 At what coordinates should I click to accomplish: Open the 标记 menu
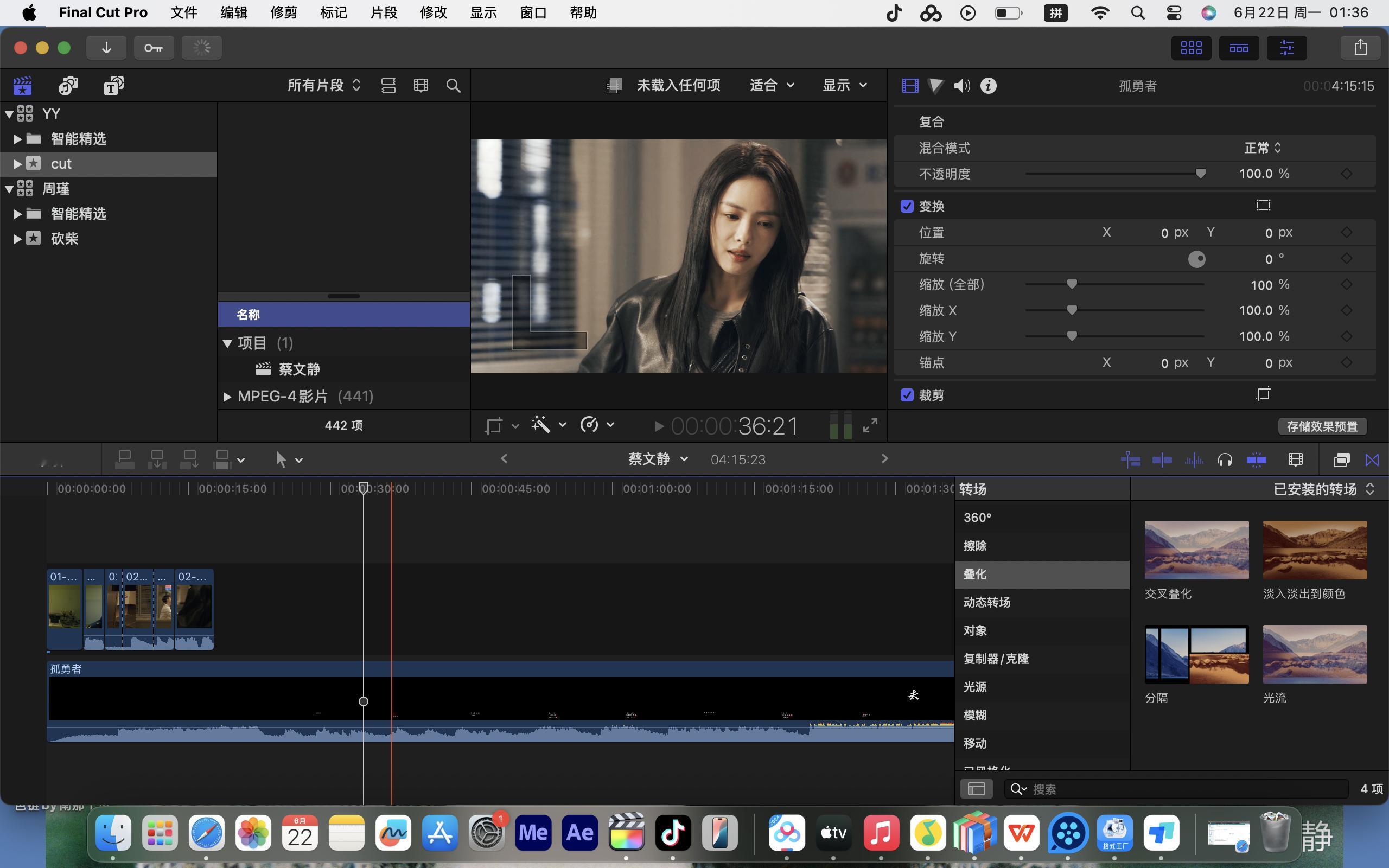[334, 12]
